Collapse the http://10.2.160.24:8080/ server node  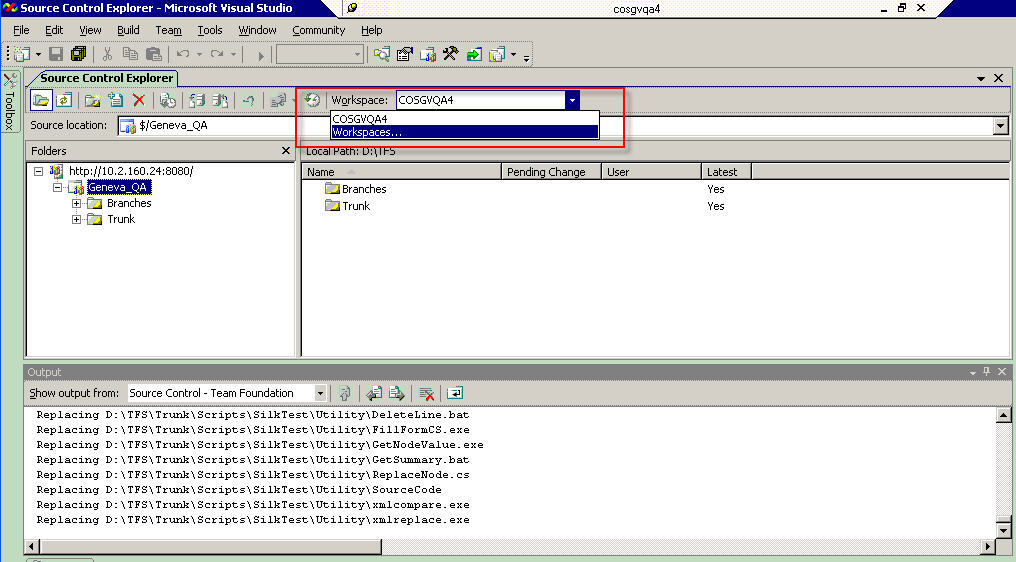(39, 171)
